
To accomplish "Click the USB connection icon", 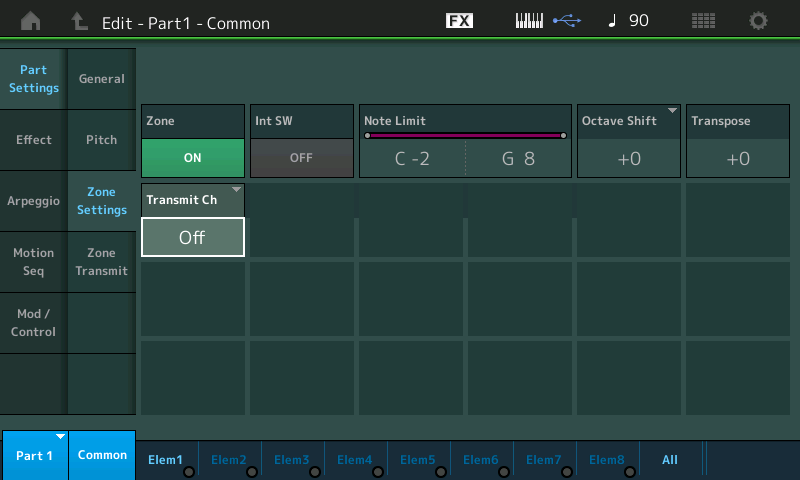I will tap(566, 21).
